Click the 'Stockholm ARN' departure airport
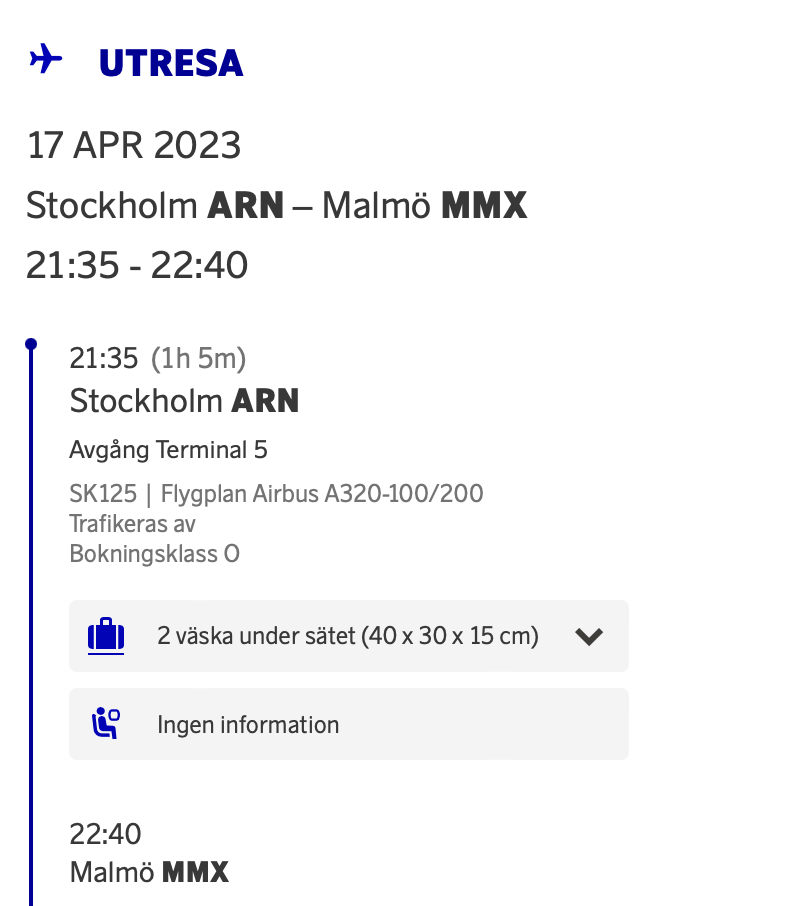The height and width of the screenshot is (906, 810). (x=184, y=400)
